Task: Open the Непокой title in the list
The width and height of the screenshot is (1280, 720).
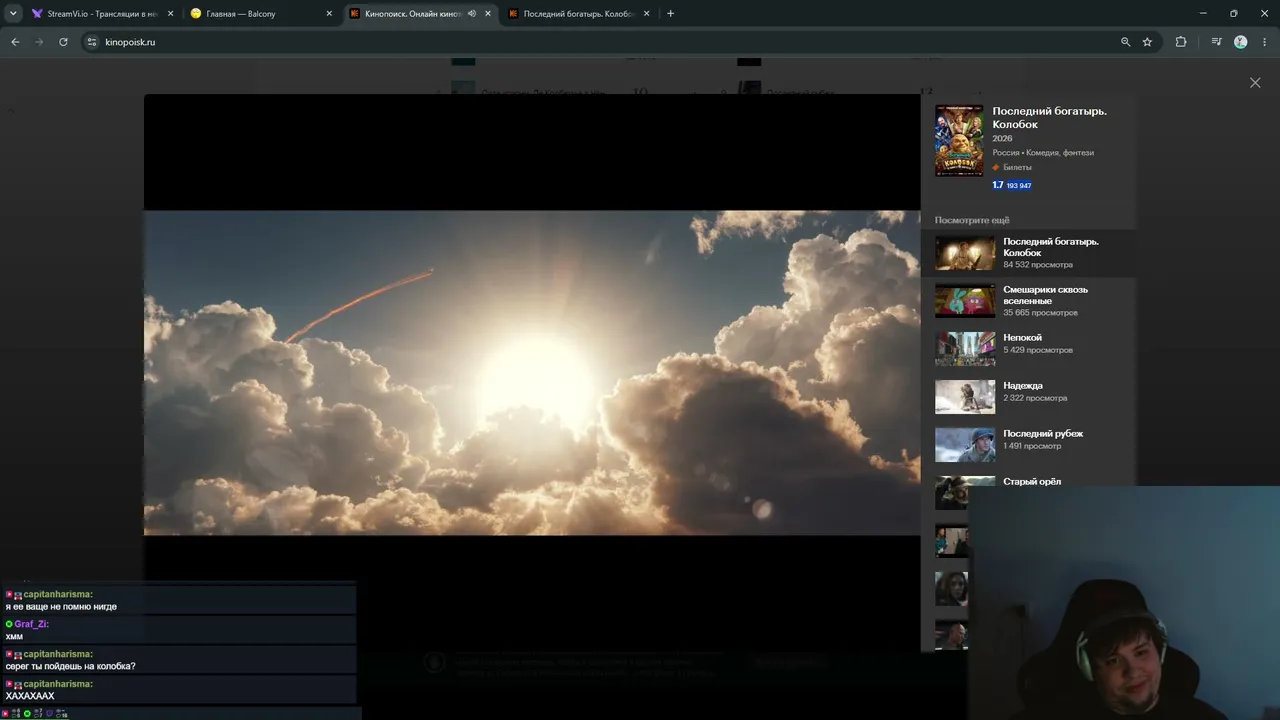Action: 1022,338
